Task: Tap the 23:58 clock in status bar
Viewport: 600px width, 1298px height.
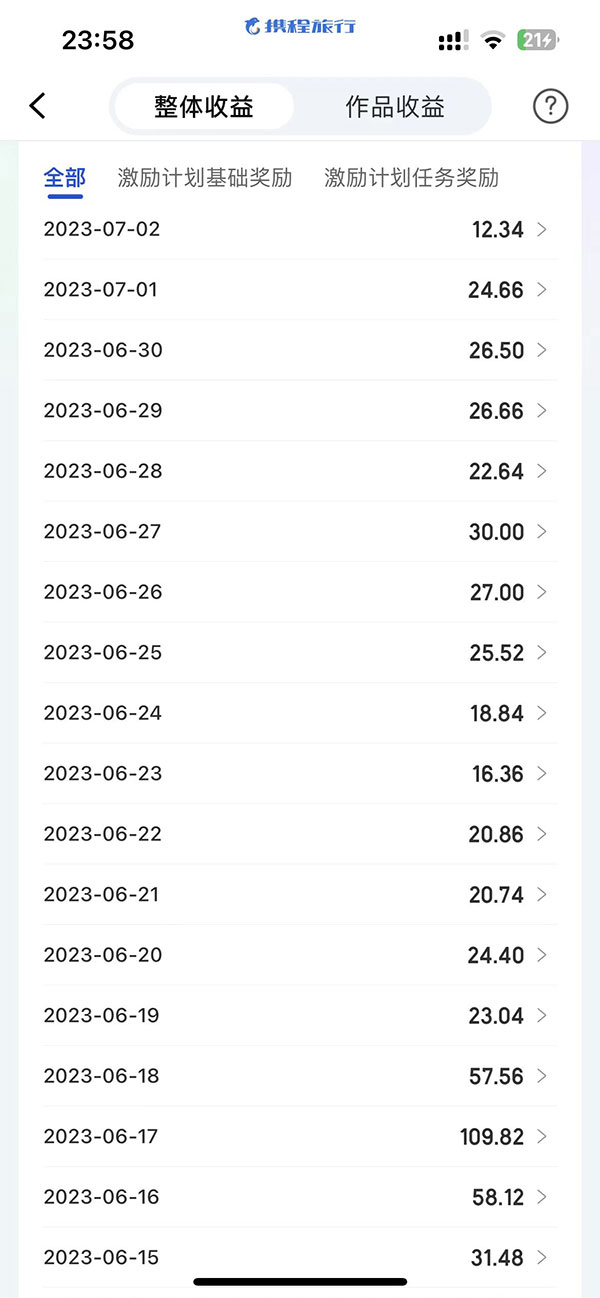Action: [x=98, y=40]
